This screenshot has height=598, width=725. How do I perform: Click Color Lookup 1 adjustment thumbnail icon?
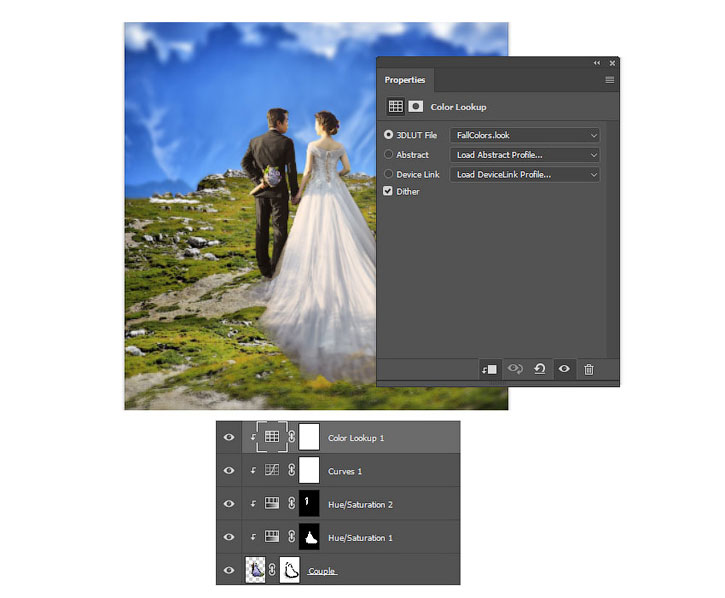tap(272, 437)
